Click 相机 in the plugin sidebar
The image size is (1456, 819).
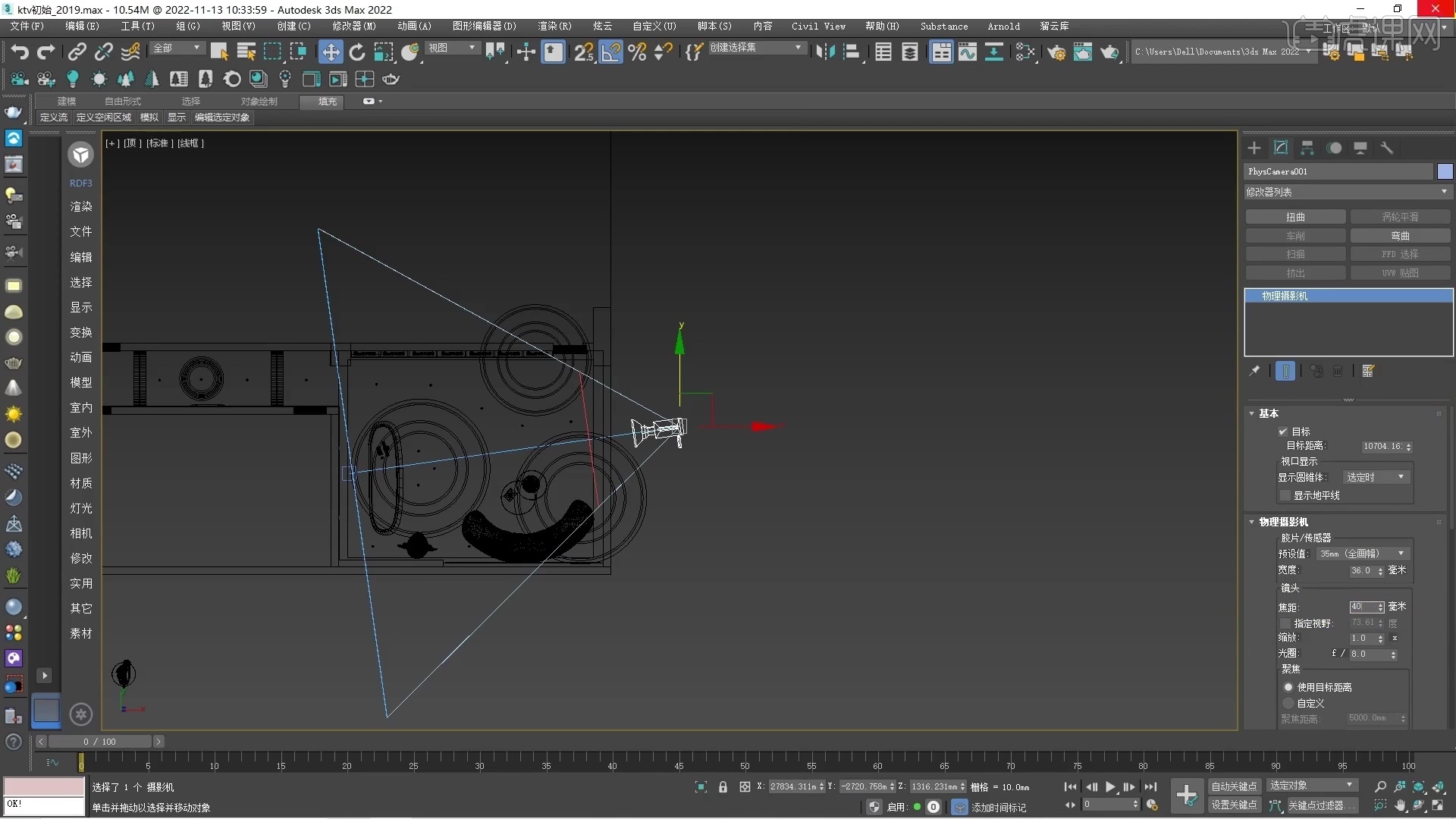pyautogui.click(x=81, y=533)
